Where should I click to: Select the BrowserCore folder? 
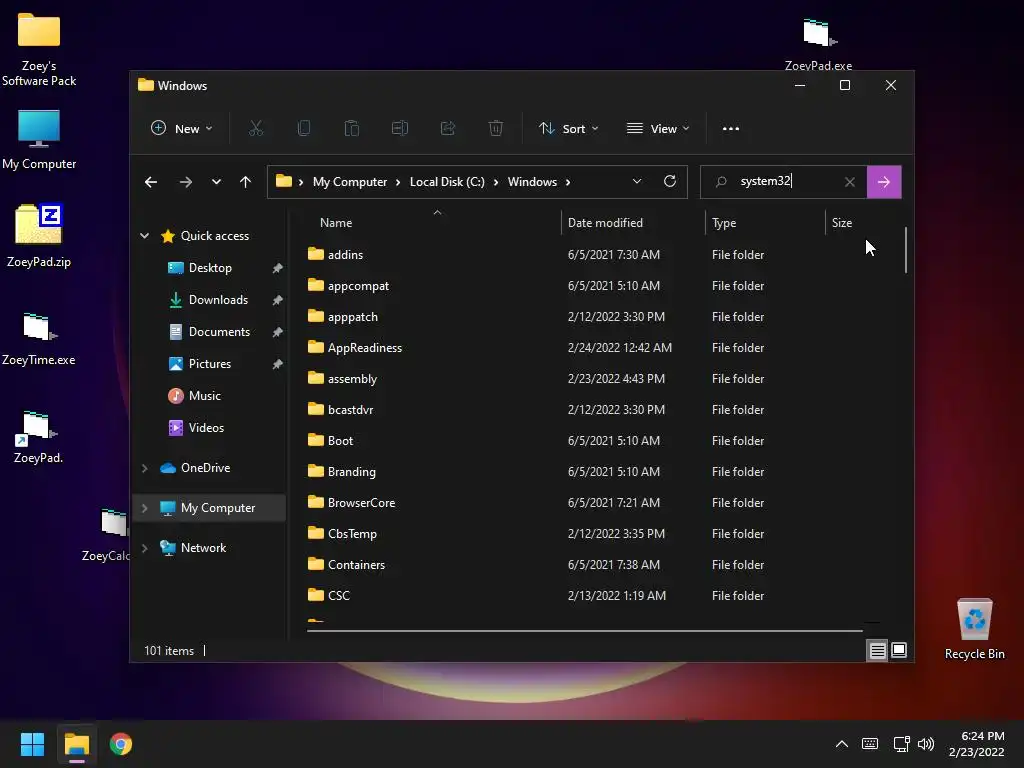coord(361,503)
